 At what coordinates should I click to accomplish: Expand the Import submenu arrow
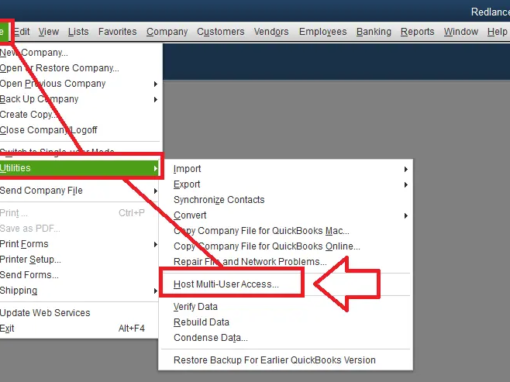coord(406,169)
